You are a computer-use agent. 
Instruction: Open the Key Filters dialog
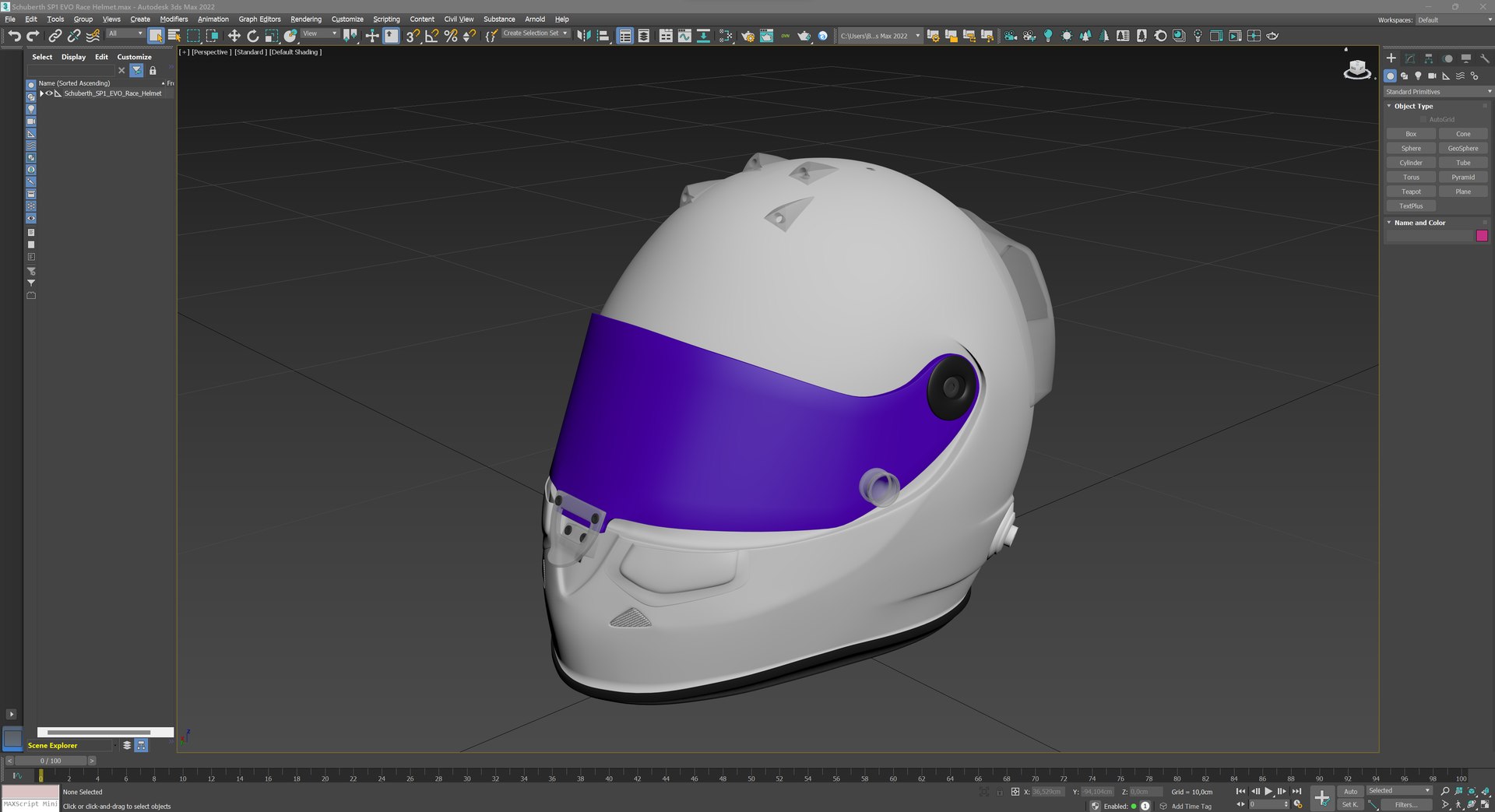pos(1406,805)
